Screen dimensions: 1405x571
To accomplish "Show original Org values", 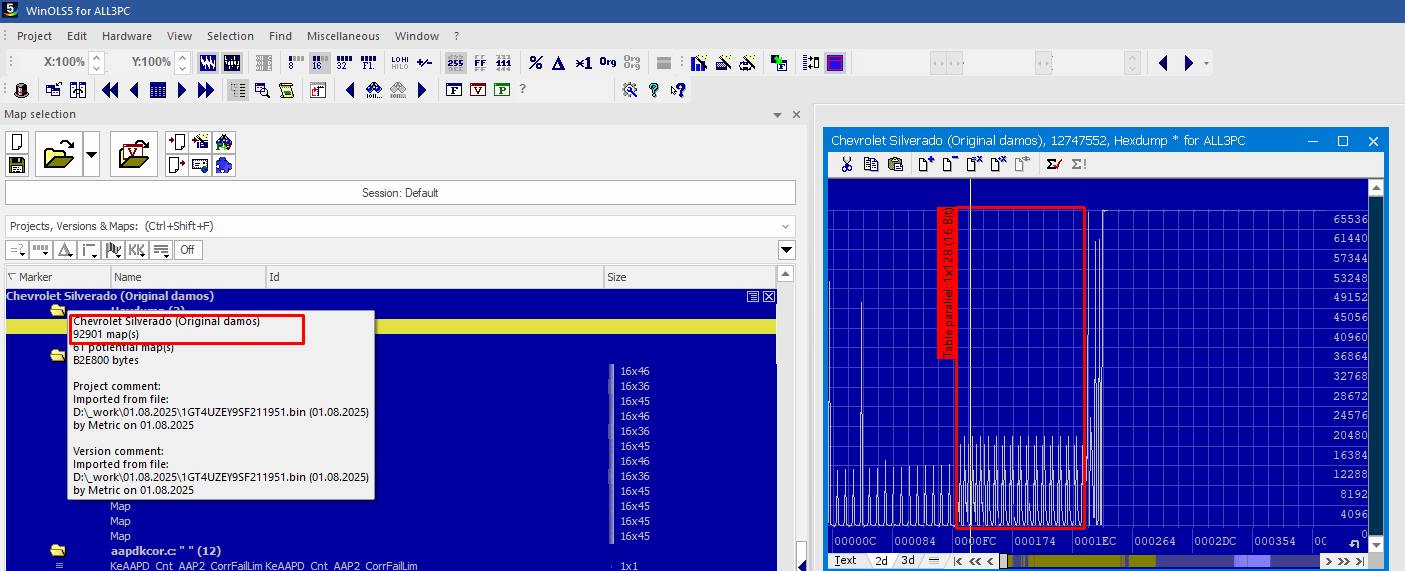I will point(607,63).
